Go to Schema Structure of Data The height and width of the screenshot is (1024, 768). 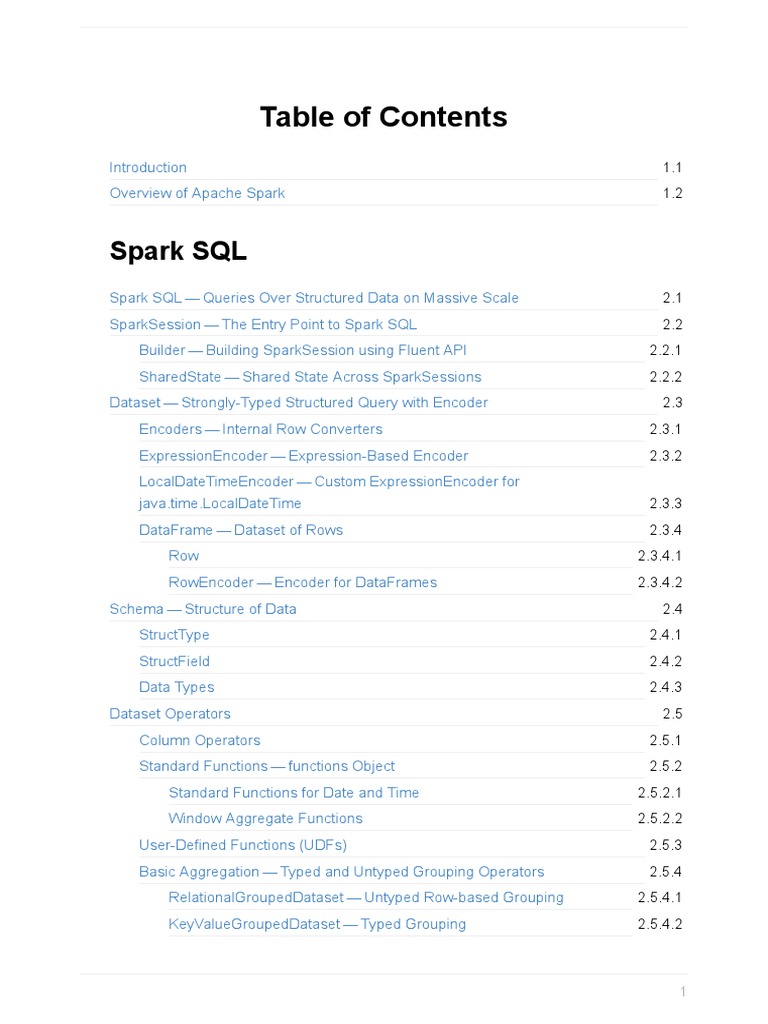coord(203,609)
